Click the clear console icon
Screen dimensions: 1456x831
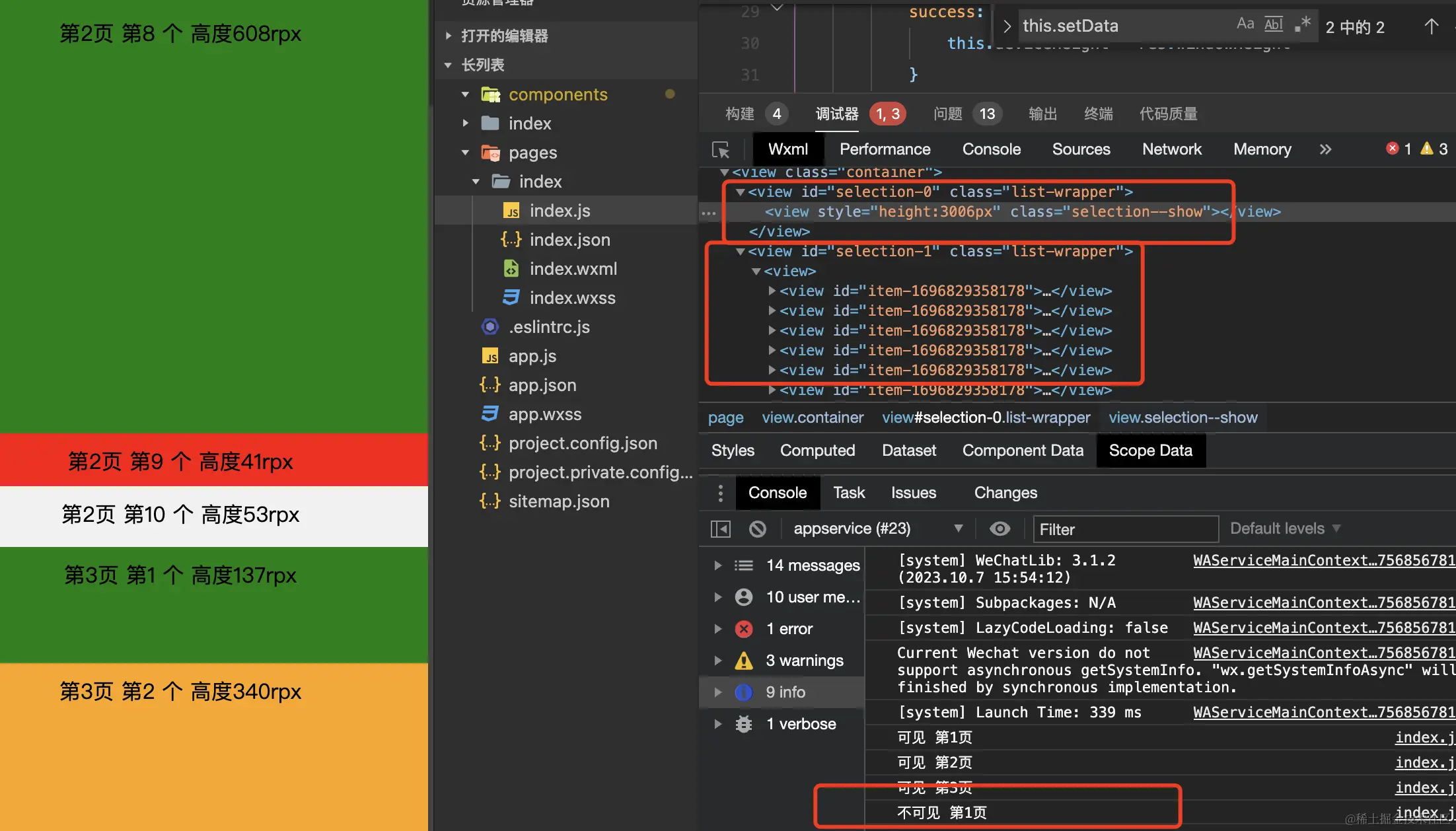758,529
